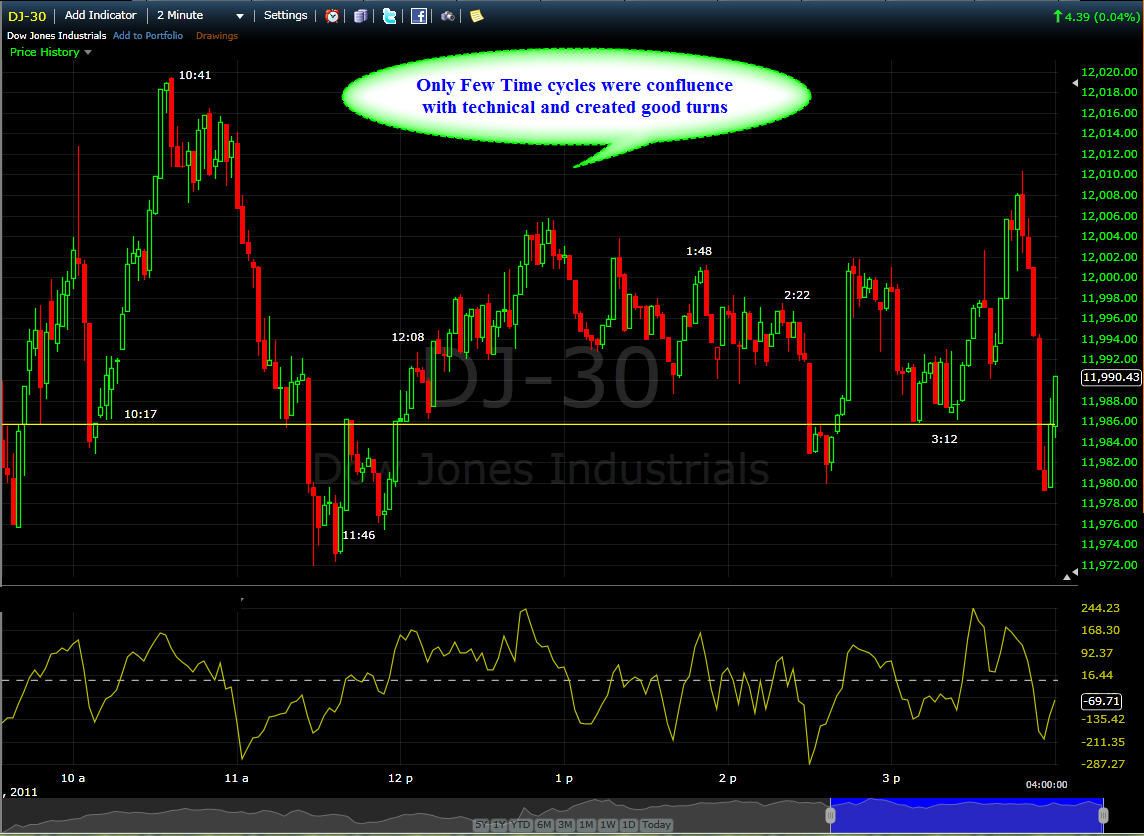Click the Dow Jones Industrials name label
Screen dimensions: 1144x836
coord(57,36)
